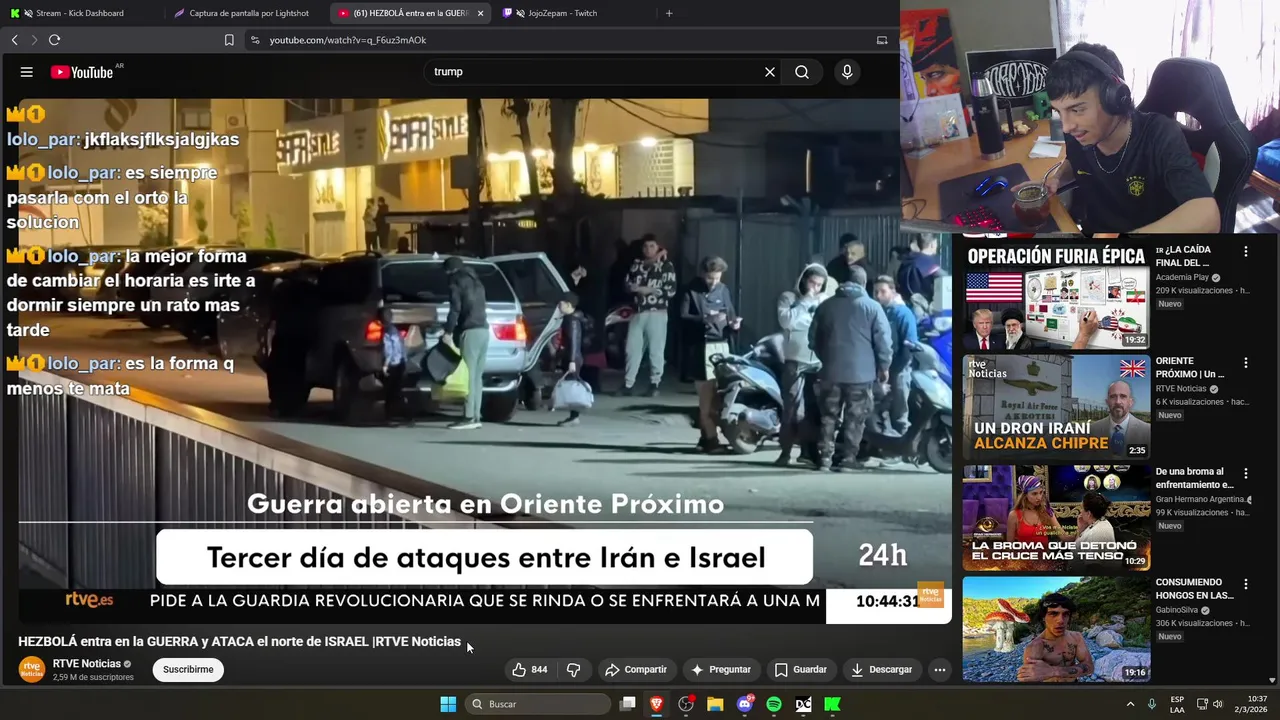Open more actions ellipsis below video
Image resolution: width=1280 pixels, height=720 pixels.
coord(939,670)
